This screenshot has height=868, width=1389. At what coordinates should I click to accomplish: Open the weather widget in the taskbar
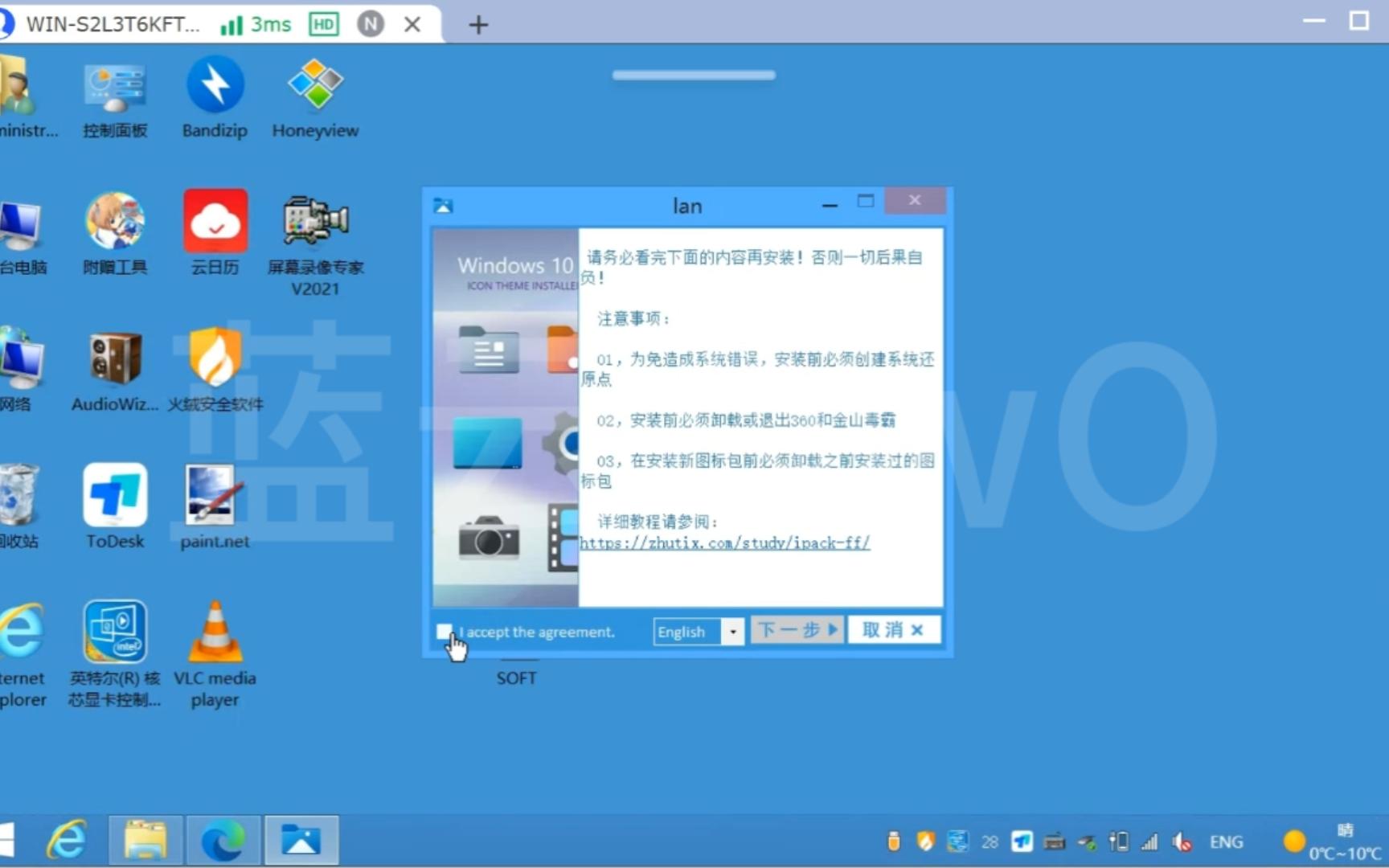1333,842
